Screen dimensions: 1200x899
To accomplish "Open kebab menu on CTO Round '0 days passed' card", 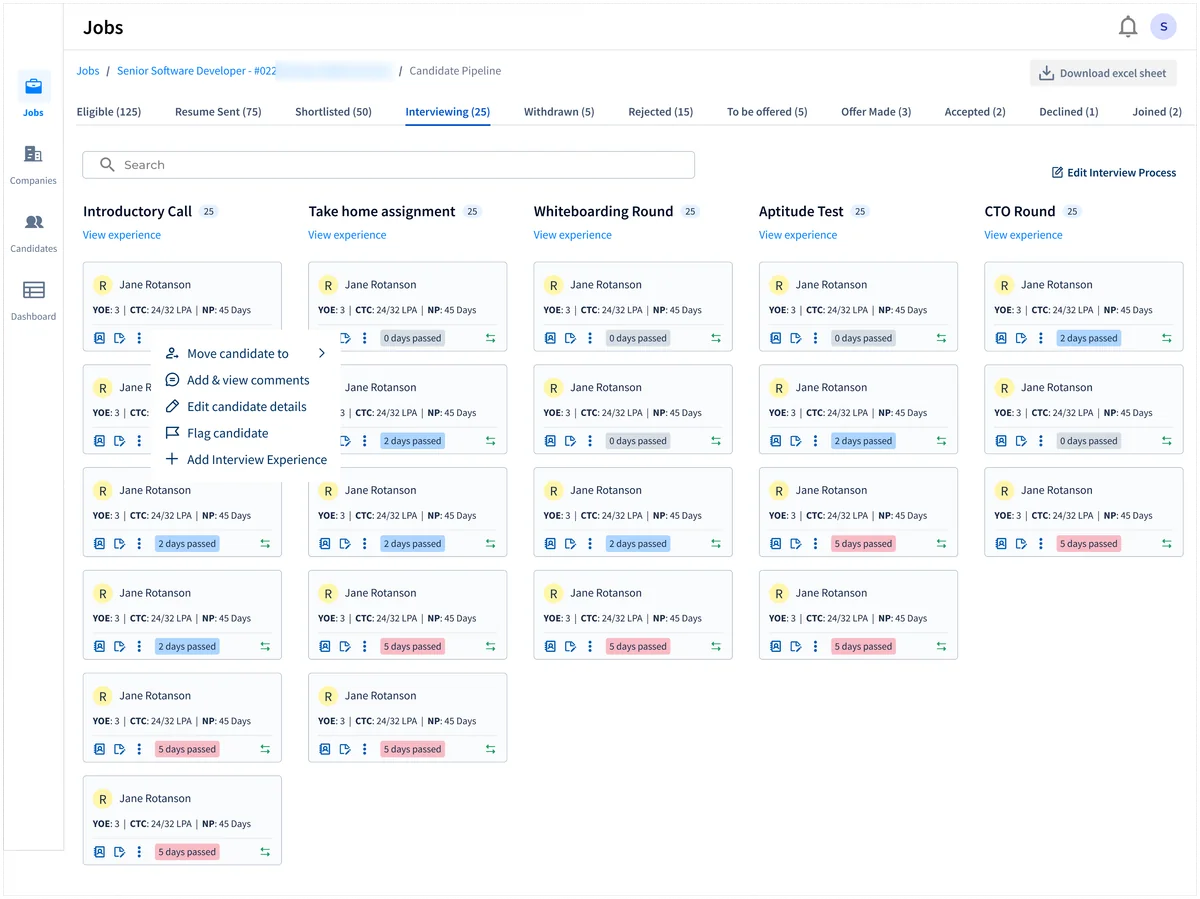I will point(1041,441).
